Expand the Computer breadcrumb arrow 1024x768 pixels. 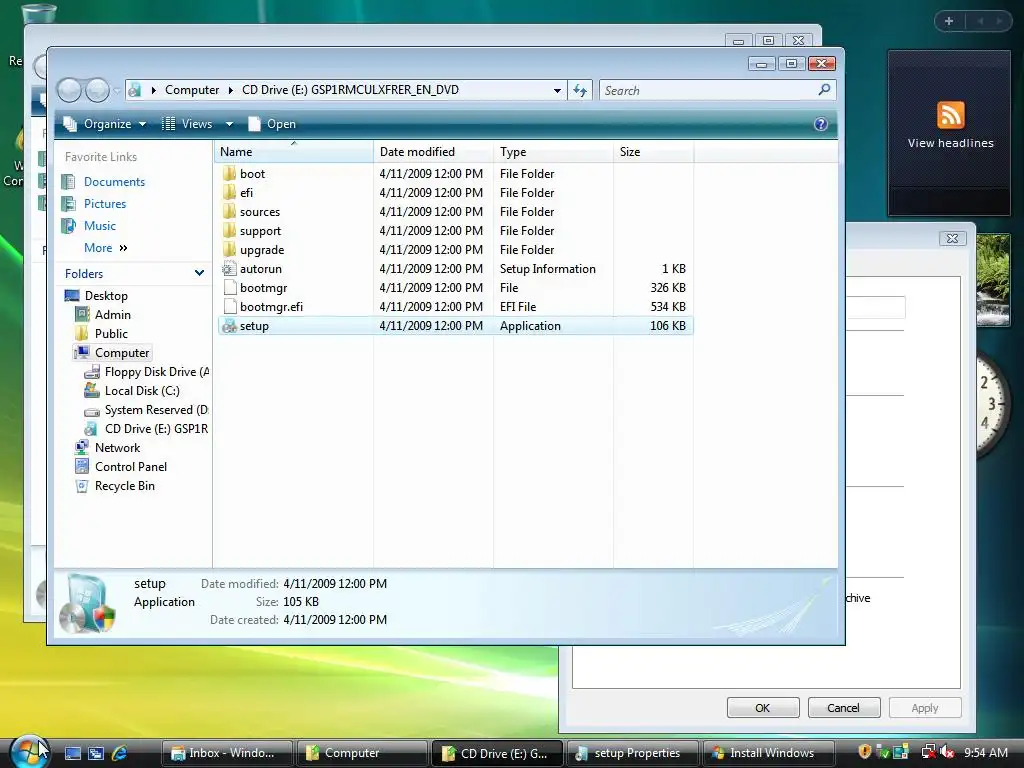click(x=231, y=90)
